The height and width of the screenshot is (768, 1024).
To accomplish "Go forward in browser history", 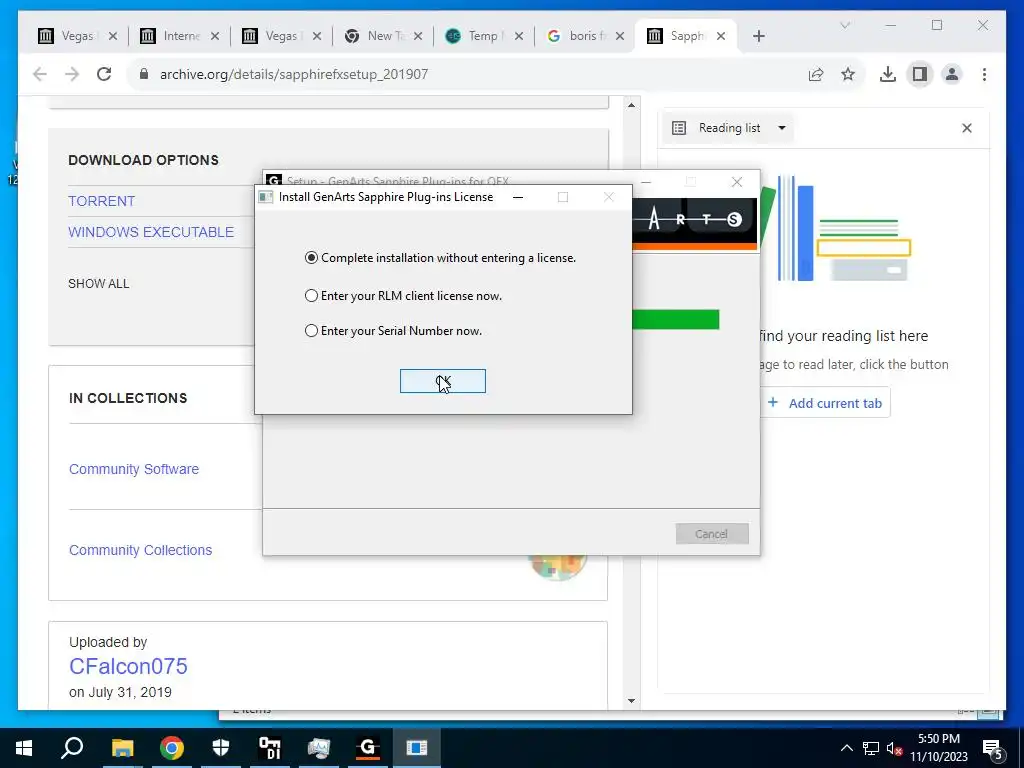I will pos(72,74).
